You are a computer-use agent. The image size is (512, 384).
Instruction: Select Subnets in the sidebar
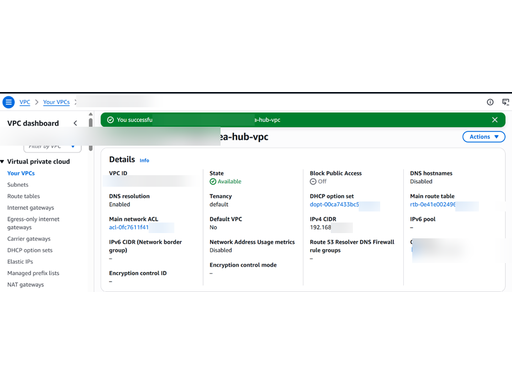click(x=18, y=185)
